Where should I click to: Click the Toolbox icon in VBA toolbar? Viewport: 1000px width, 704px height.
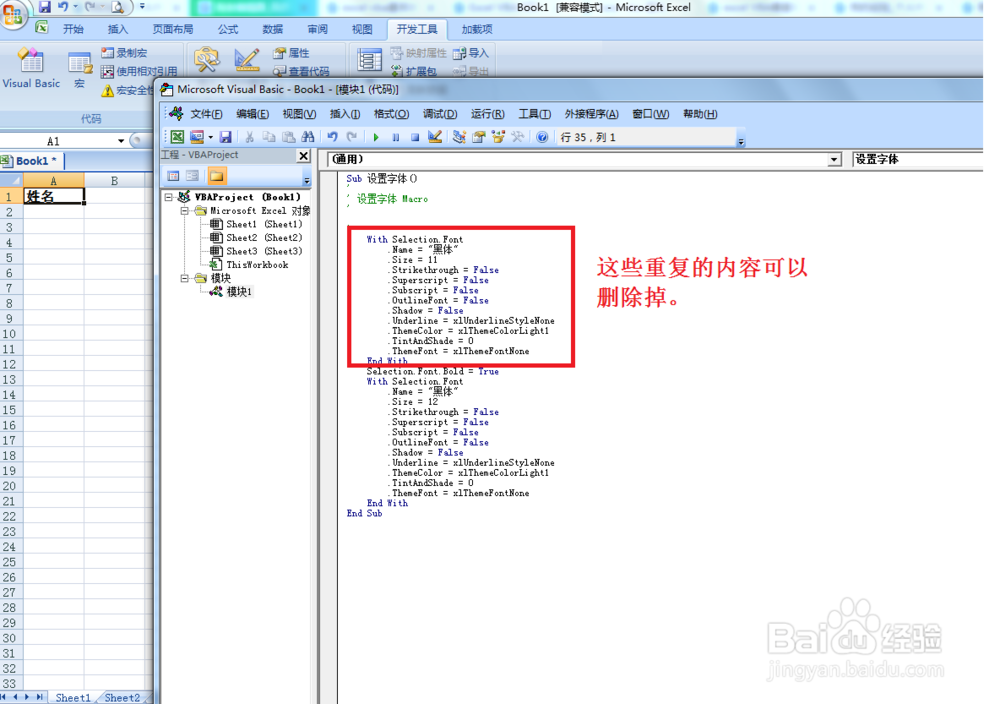click(x=517, y=137)
